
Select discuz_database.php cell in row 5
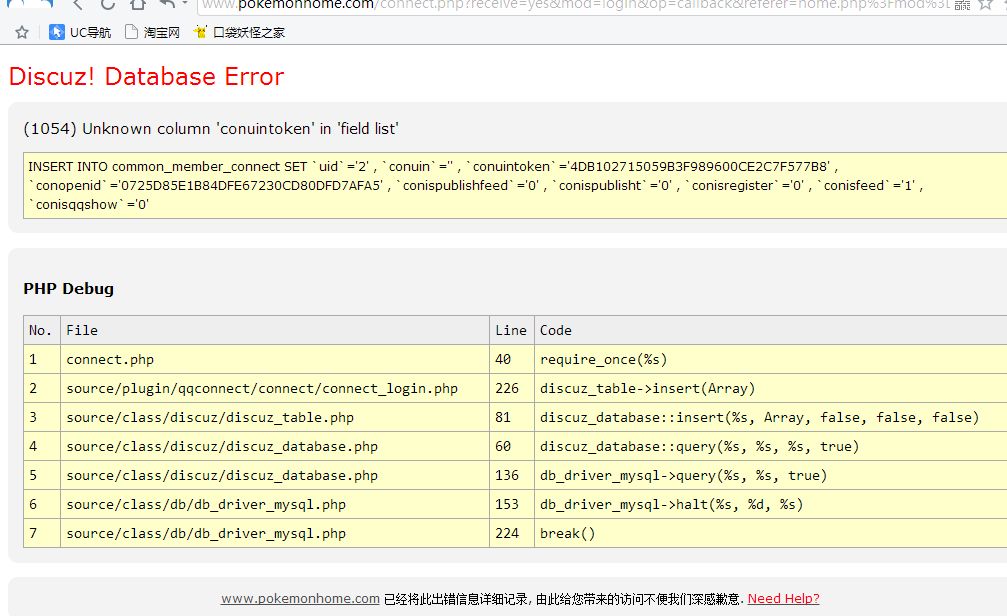pos(275,475)
